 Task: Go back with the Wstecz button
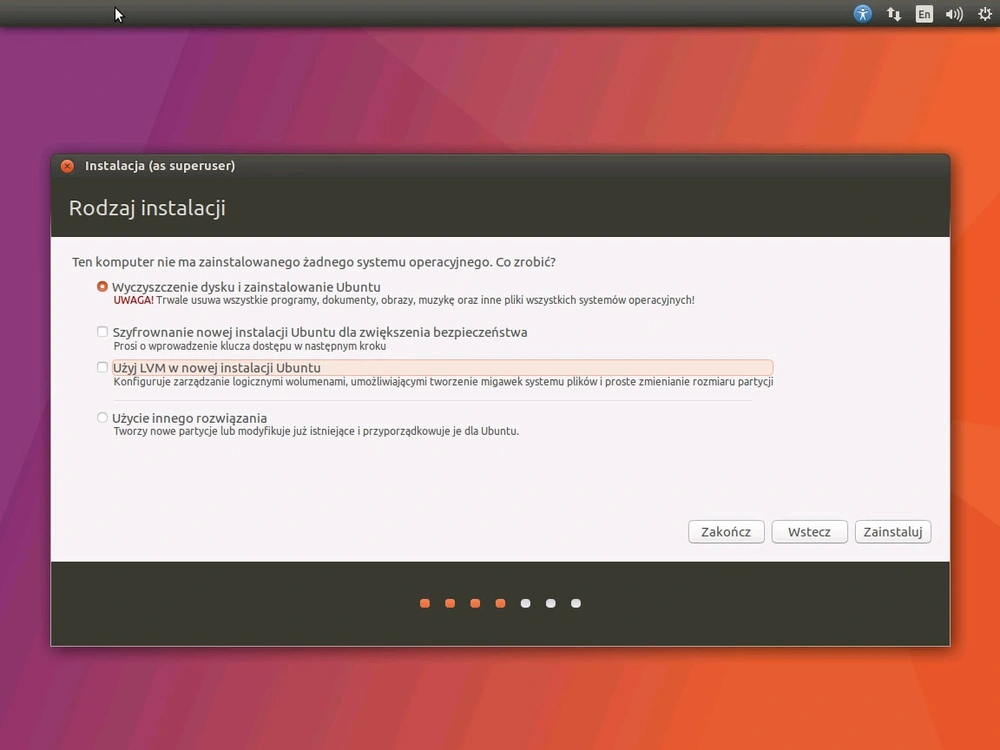(809, 532)
